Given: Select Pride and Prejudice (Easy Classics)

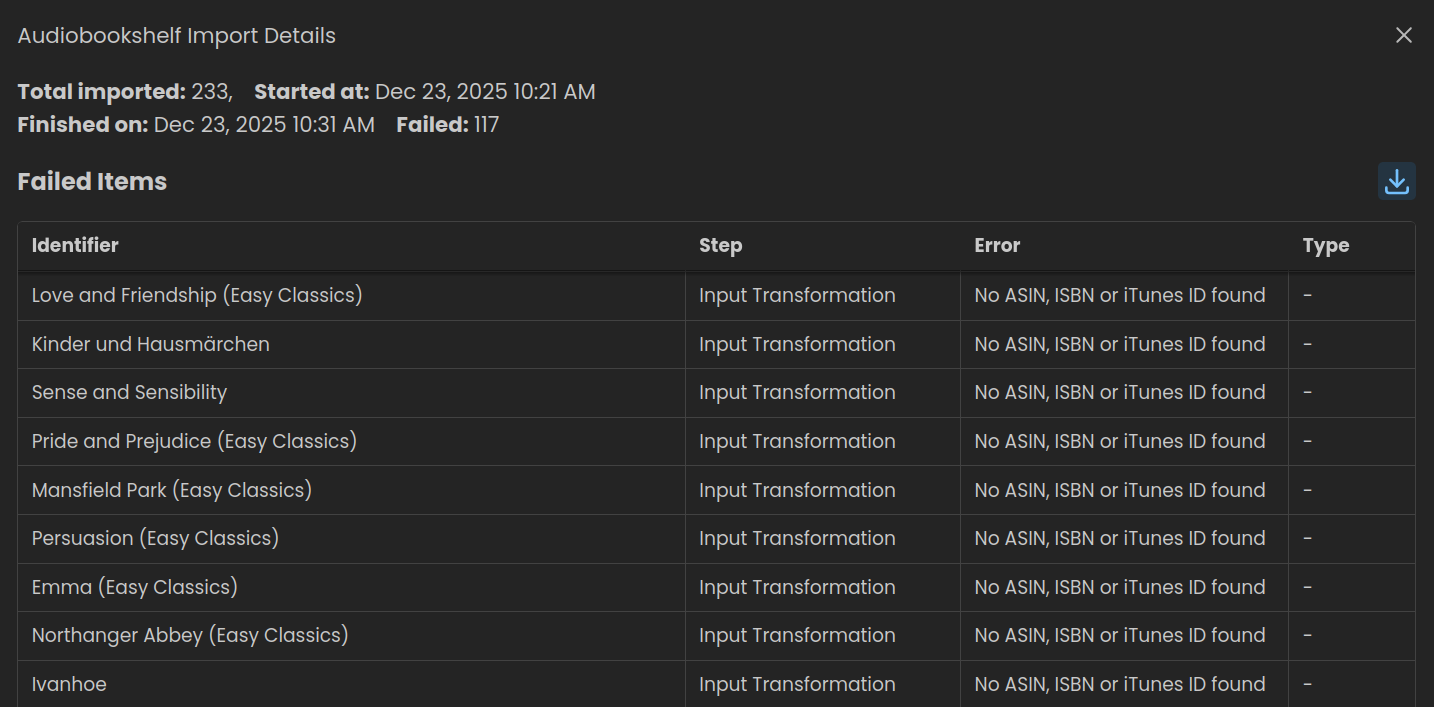Looking at the screenshot, I should pos(194,442).
